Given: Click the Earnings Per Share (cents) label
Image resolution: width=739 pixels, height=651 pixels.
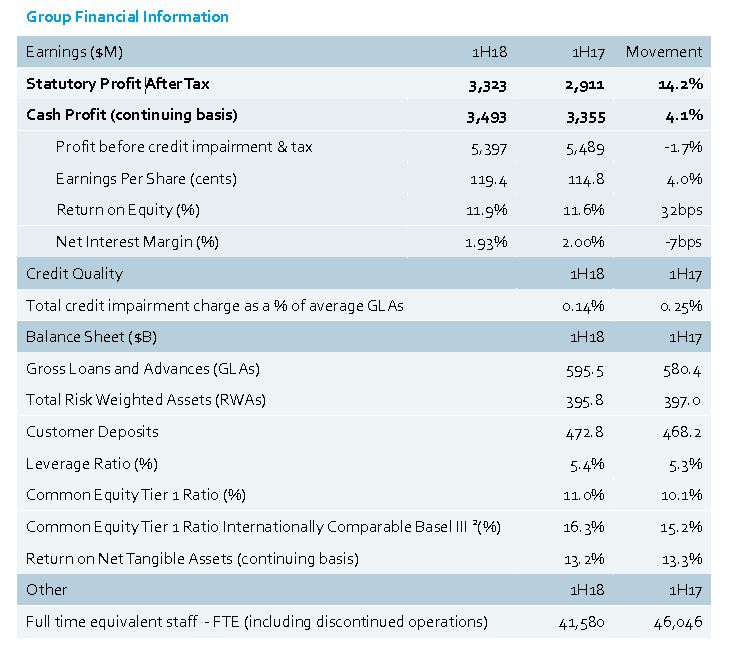Looking at the screenshot, I should [x=146, y=179].
